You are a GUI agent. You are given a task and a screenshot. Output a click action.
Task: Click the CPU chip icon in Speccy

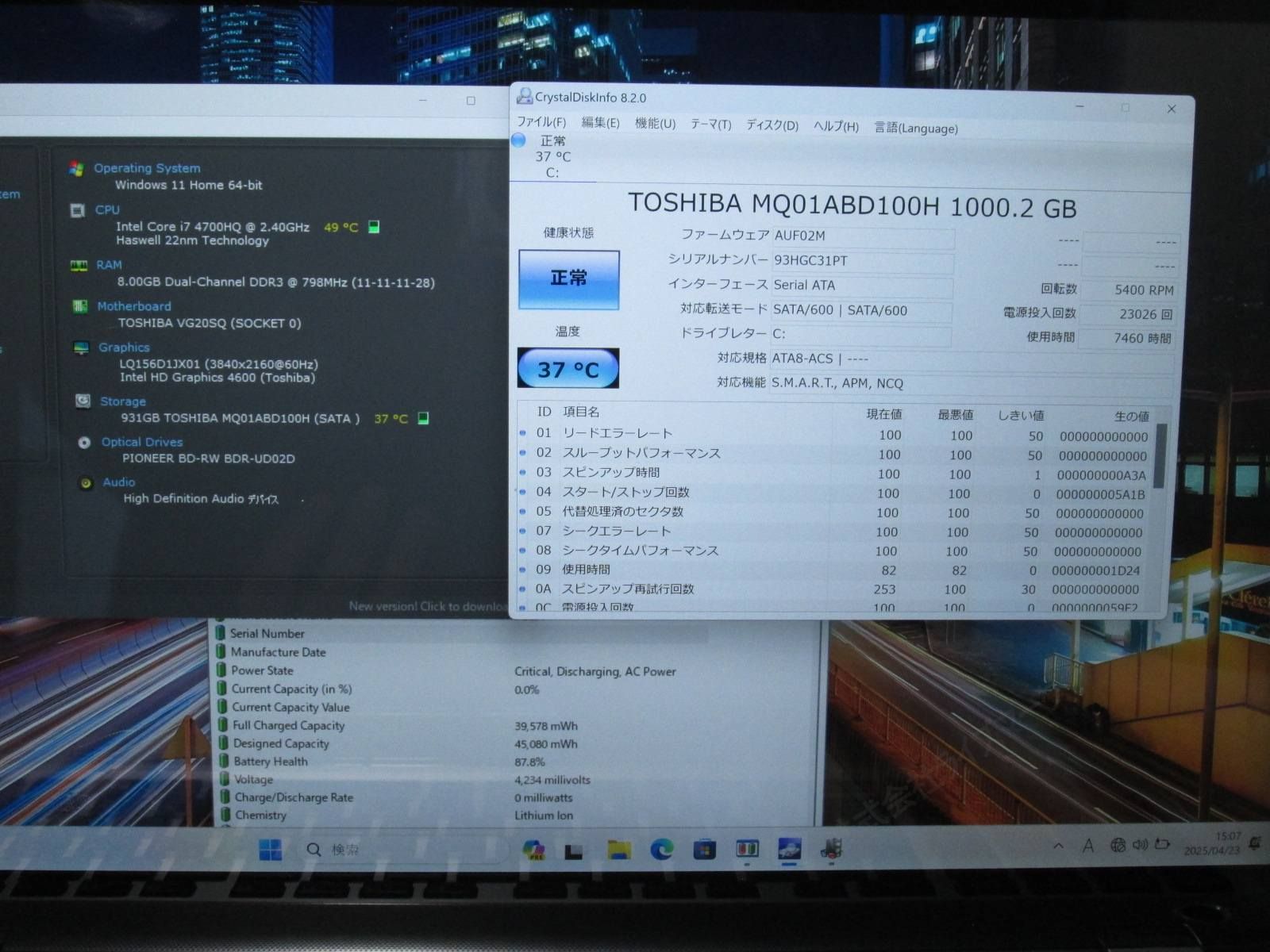point(77,210)
